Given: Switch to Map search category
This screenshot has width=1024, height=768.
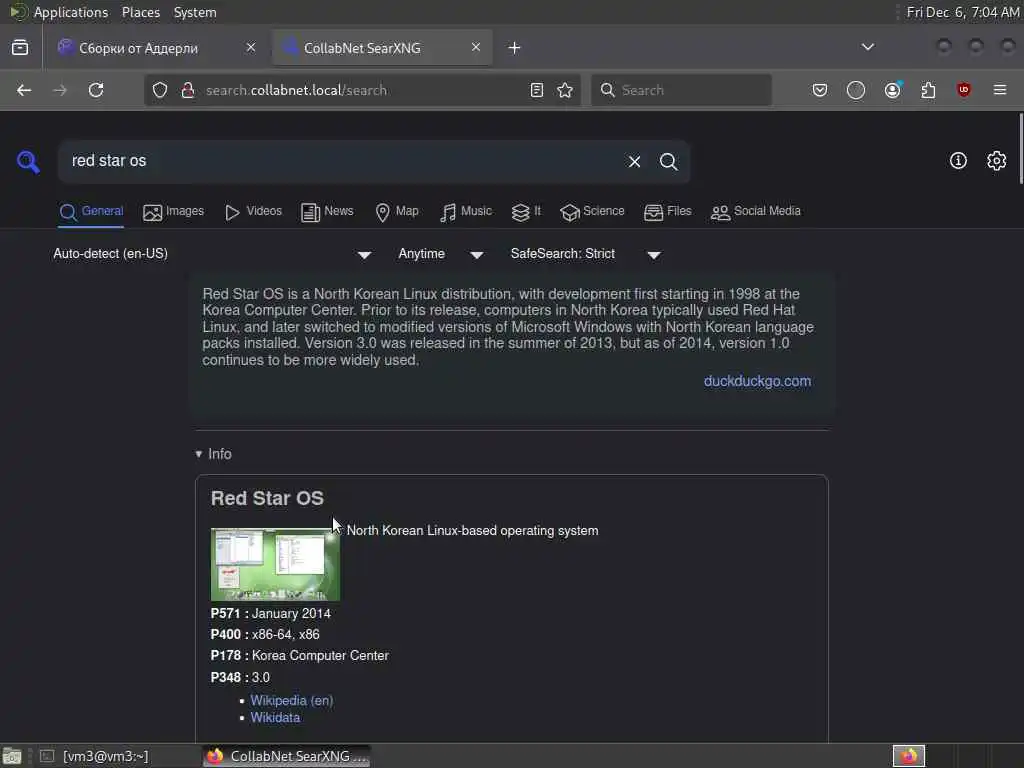Looking at the screenshot, I should [x=397, y=212].
